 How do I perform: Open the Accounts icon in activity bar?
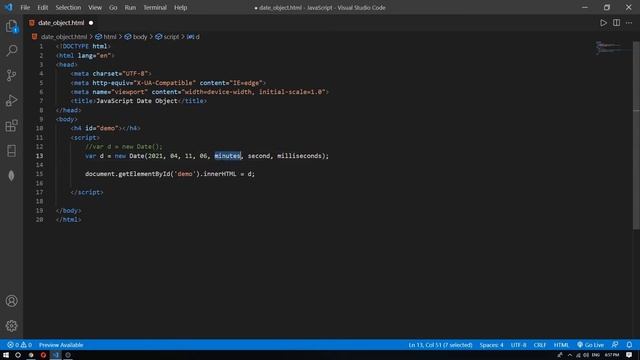11,301
